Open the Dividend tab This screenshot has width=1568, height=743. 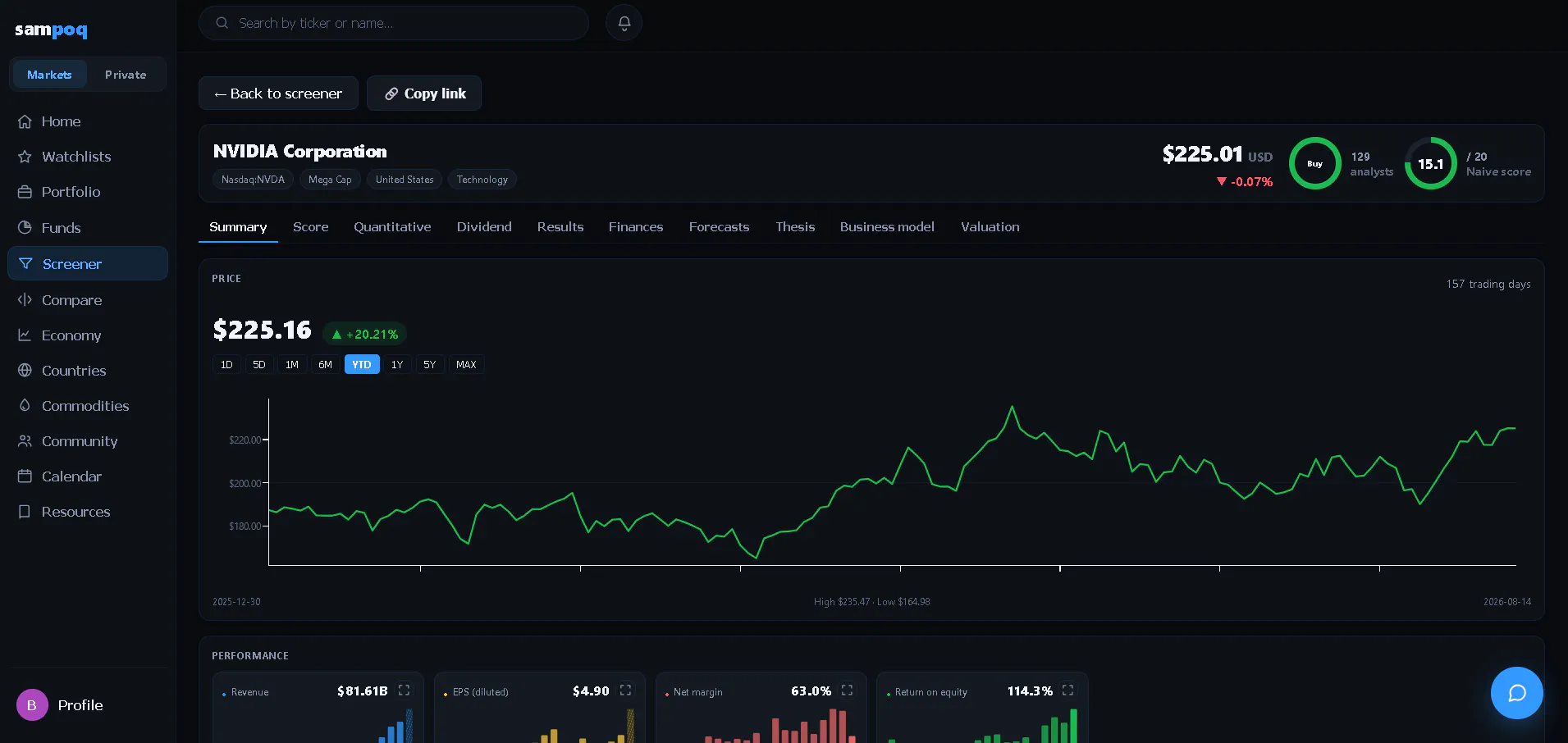pos(484,227)
